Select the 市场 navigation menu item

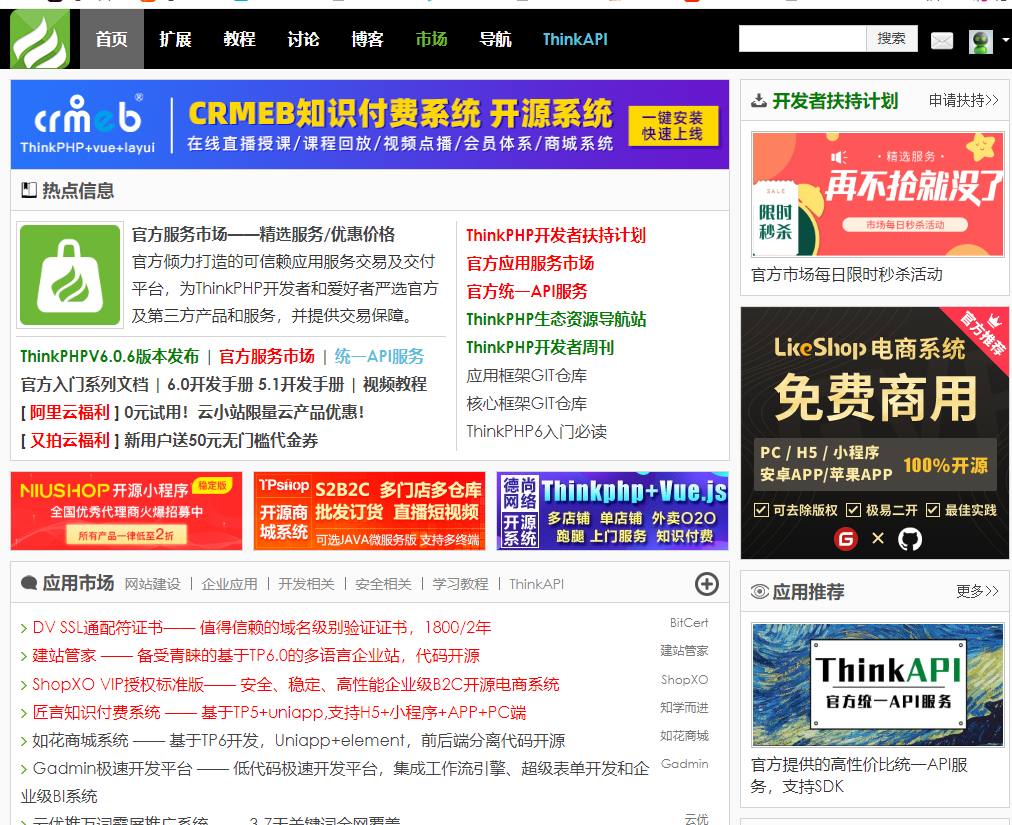[x=432, y=39]
